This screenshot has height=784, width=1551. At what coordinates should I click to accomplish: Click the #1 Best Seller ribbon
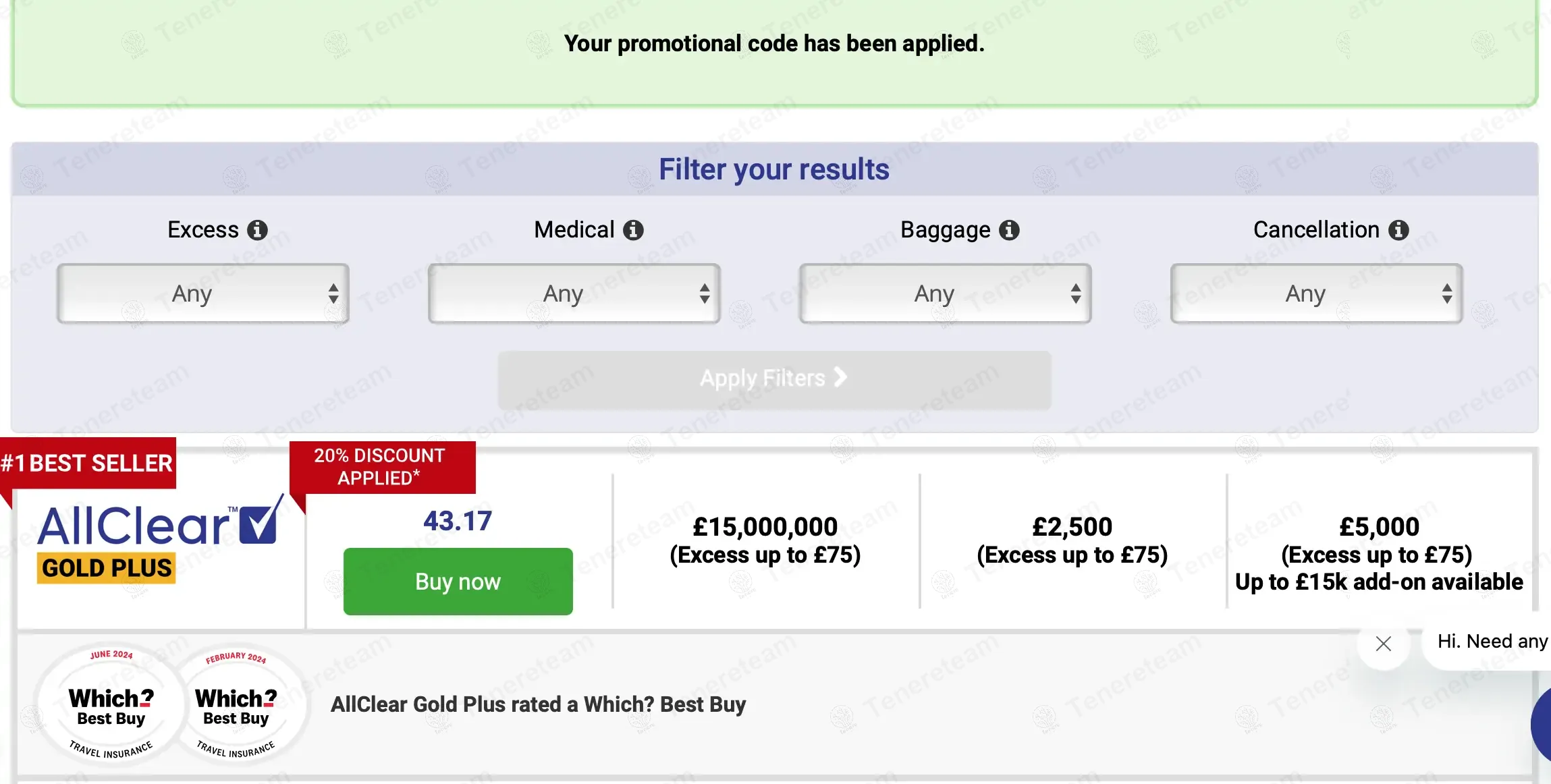pos(88,464)
